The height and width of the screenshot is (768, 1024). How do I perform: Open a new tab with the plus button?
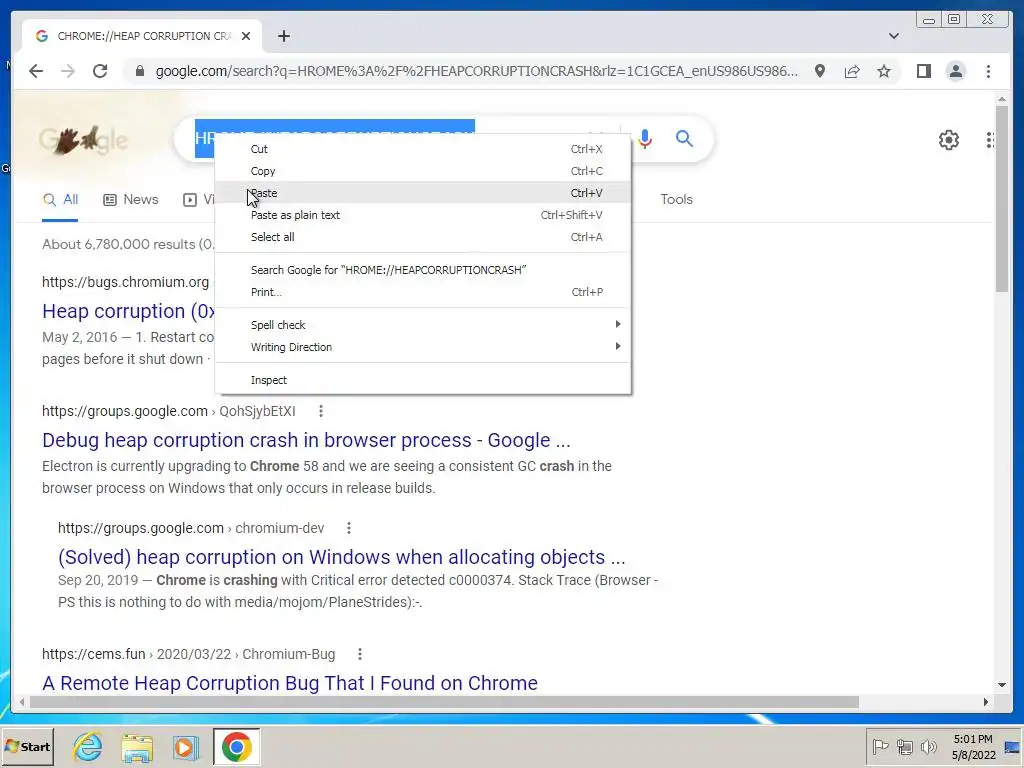tap(283, 36)
